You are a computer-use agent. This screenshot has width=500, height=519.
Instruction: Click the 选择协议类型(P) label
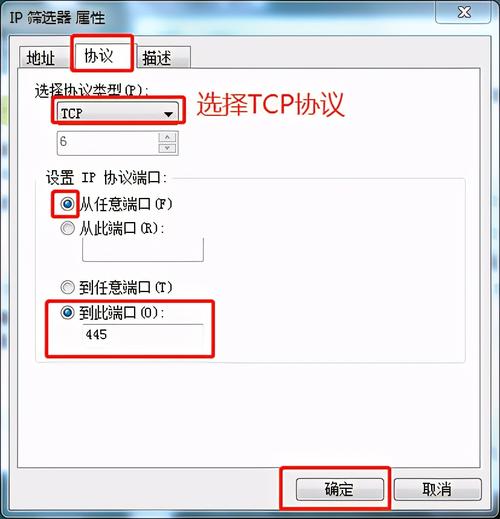point(91,90)
